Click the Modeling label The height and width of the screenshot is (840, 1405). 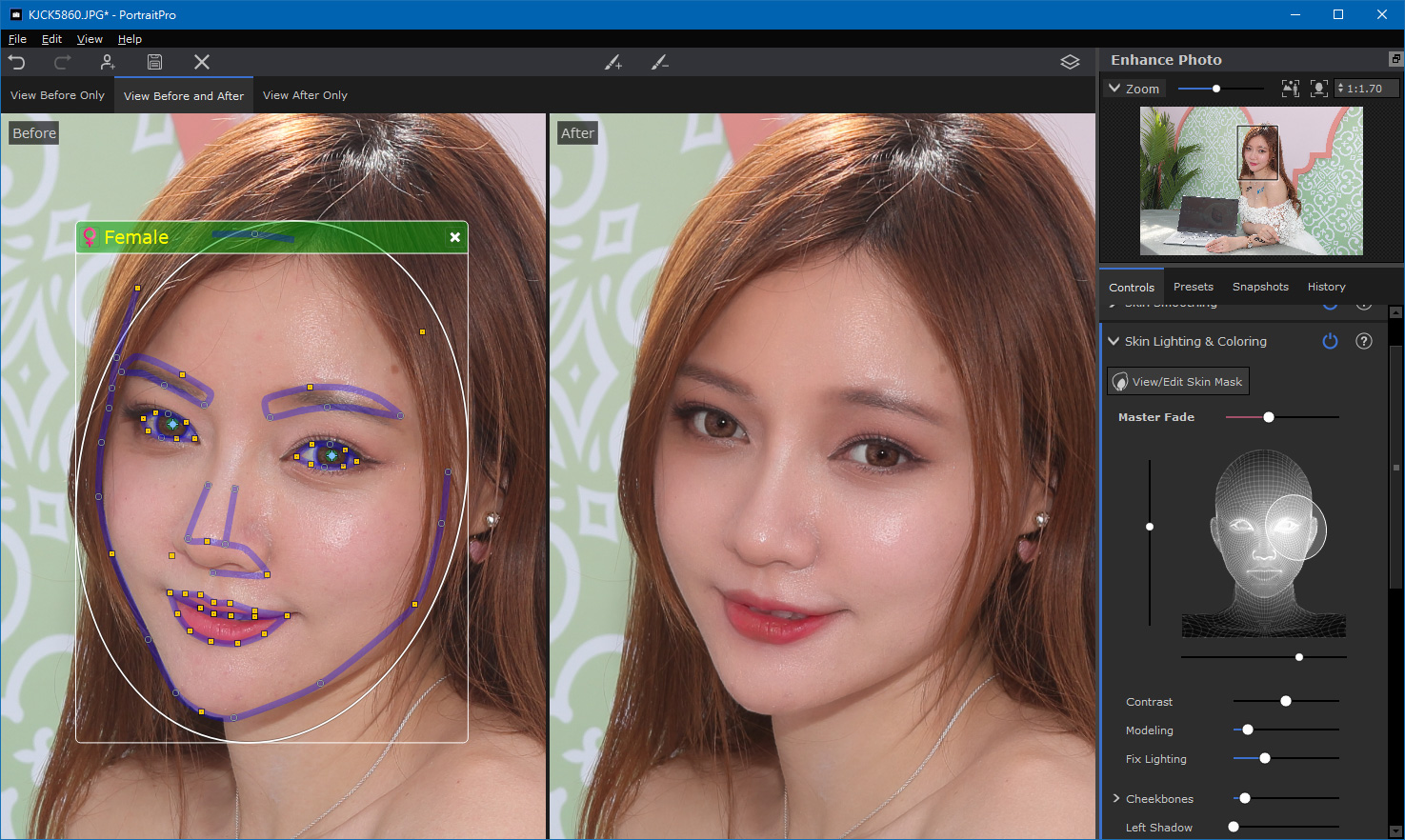[x=1149, y=730]
